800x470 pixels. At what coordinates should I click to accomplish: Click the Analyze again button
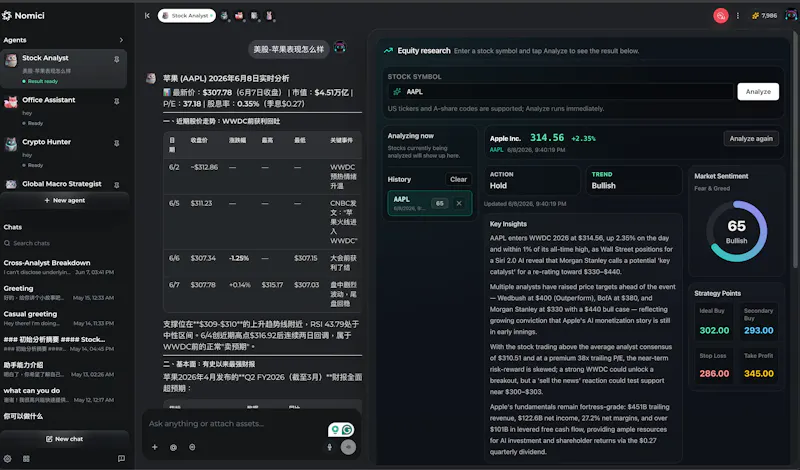coord(751,138)
